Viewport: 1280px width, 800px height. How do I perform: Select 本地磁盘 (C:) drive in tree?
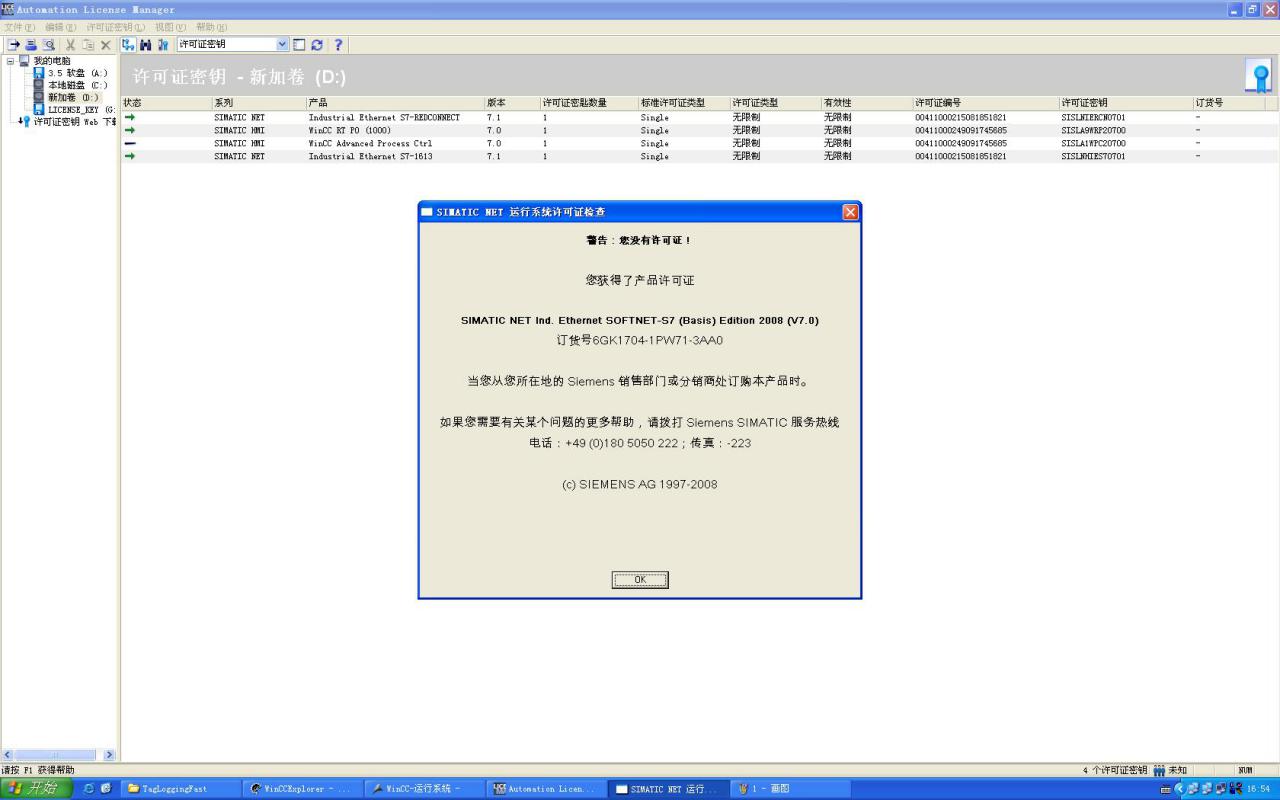click(x=77, y=85)
